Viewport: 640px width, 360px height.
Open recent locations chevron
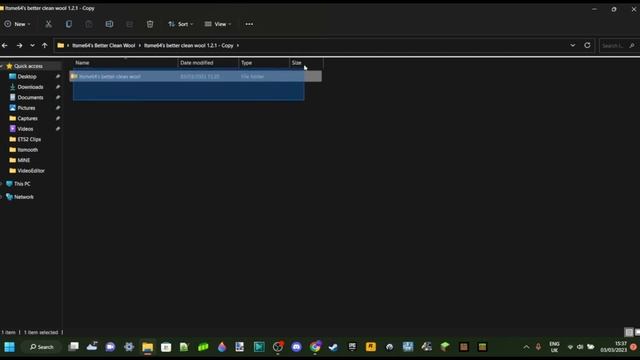[32, 45]
